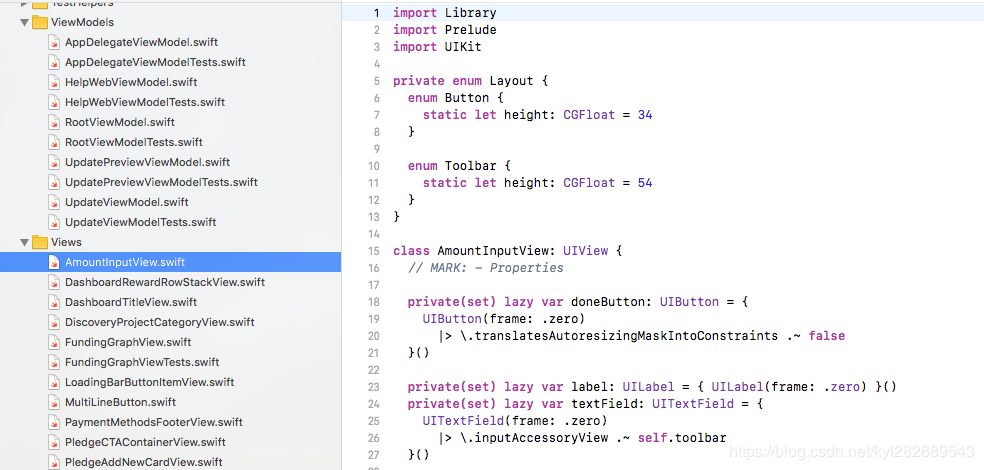
Task: Open LoadingBarButtonItemView.swift
Action: 149,383
